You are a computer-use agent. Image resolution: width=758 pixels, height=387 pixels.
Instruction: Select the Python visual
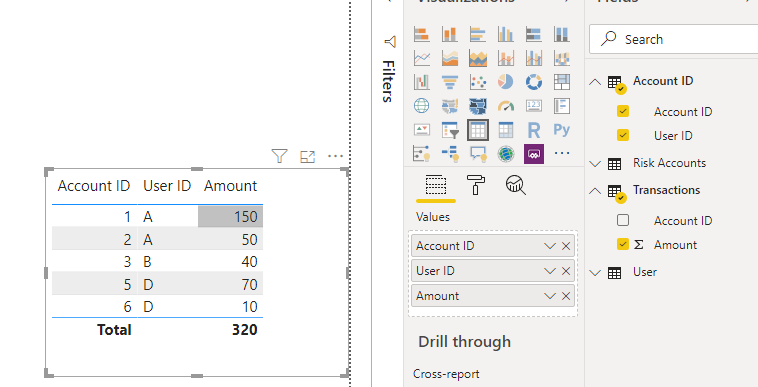pos(562,130)
